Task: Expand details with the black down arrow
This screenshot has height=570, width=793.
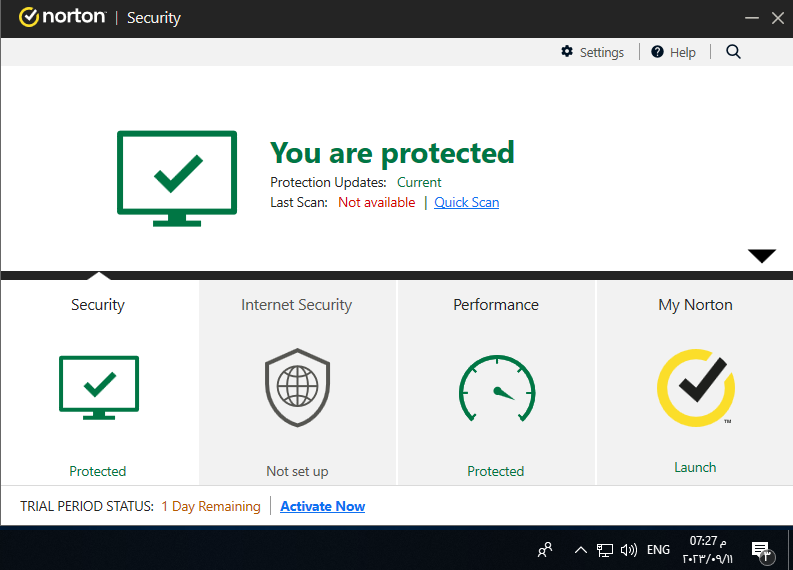Action: (x=762, y=255)
